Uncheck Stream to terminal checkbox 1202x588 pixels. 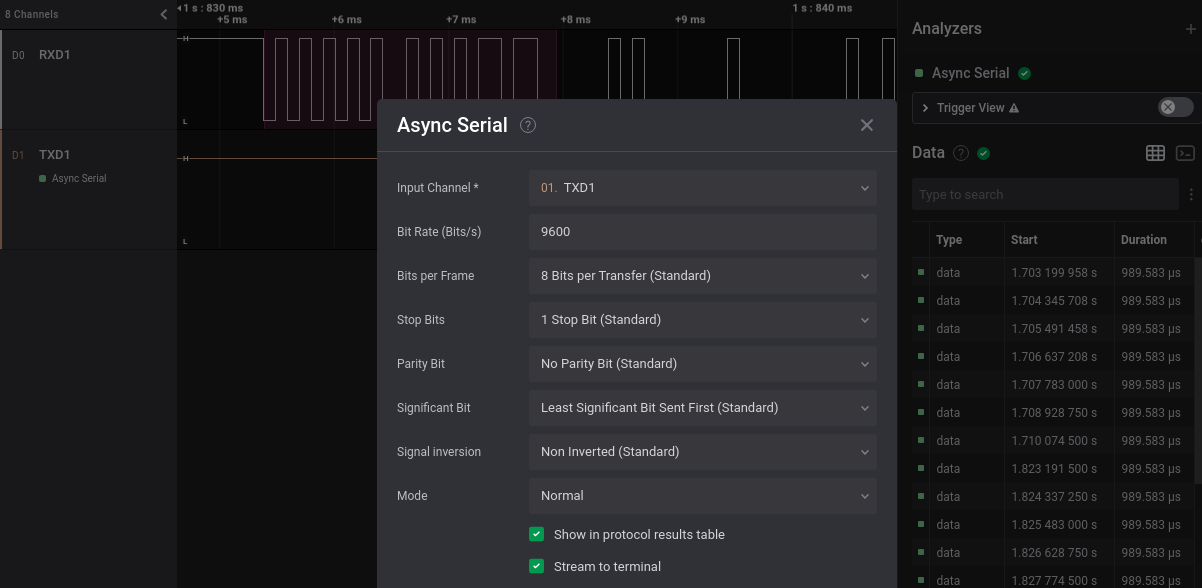coord(537,566)
